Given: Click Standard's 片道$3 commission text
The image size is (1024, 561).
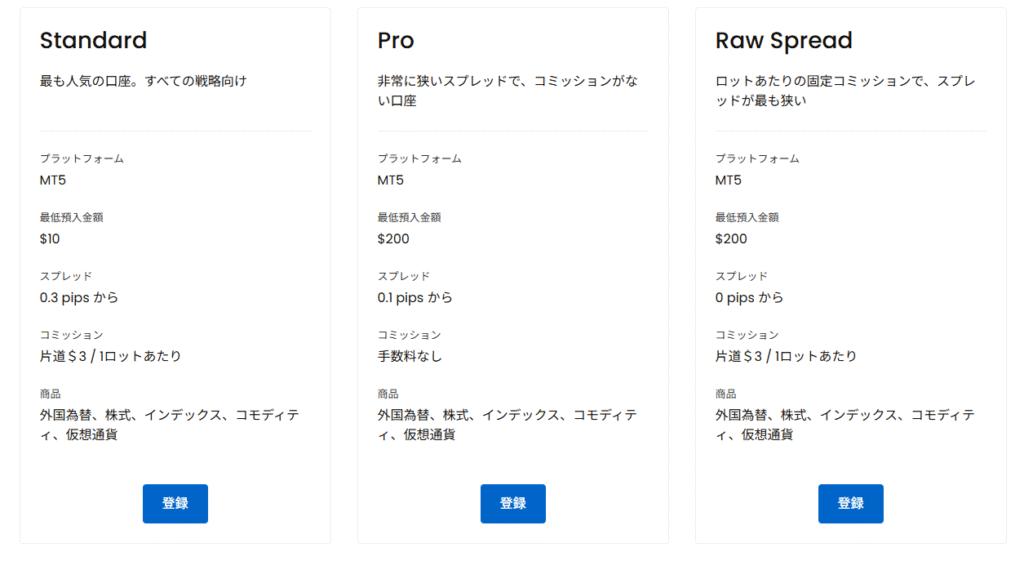Looking at the screenshot, I should pos(110,356).
